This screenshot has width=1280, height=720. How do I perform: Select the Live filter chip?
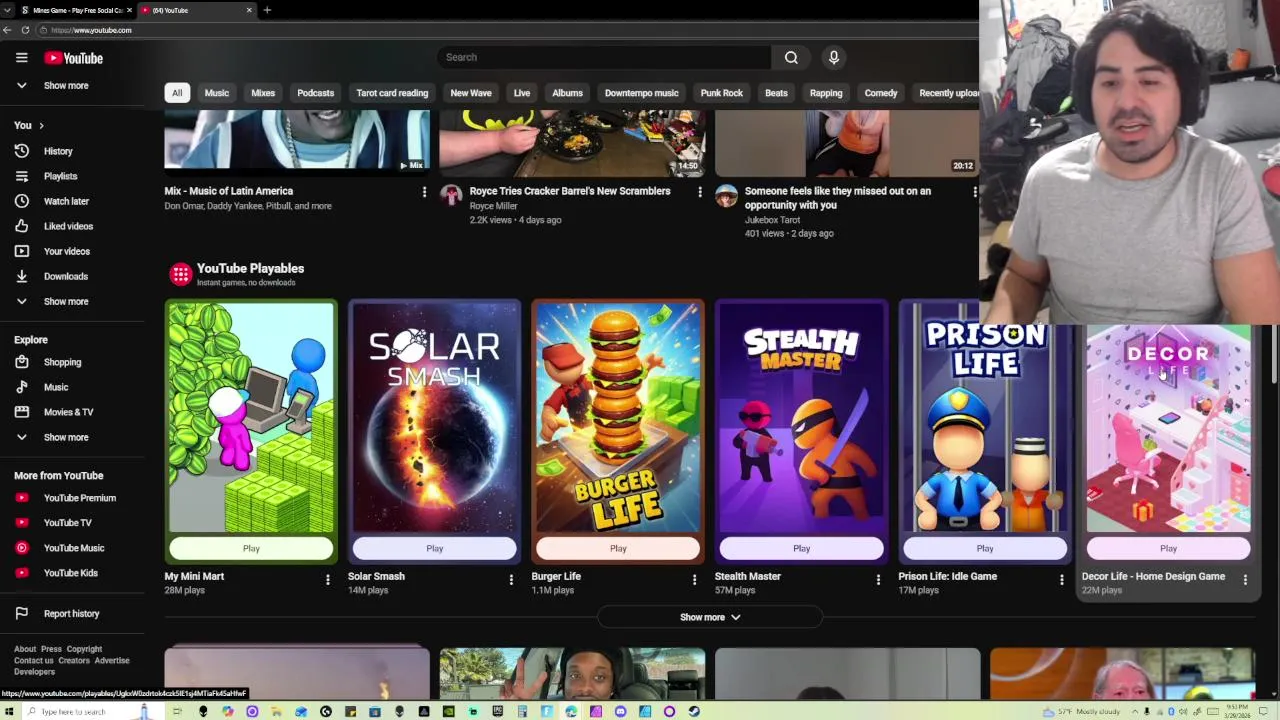[522, 93]
